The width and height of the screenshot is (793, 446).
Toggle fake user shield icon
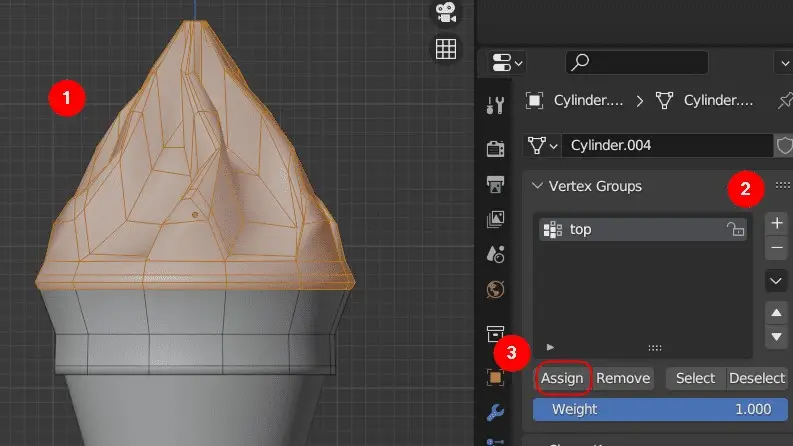[784, 146]
